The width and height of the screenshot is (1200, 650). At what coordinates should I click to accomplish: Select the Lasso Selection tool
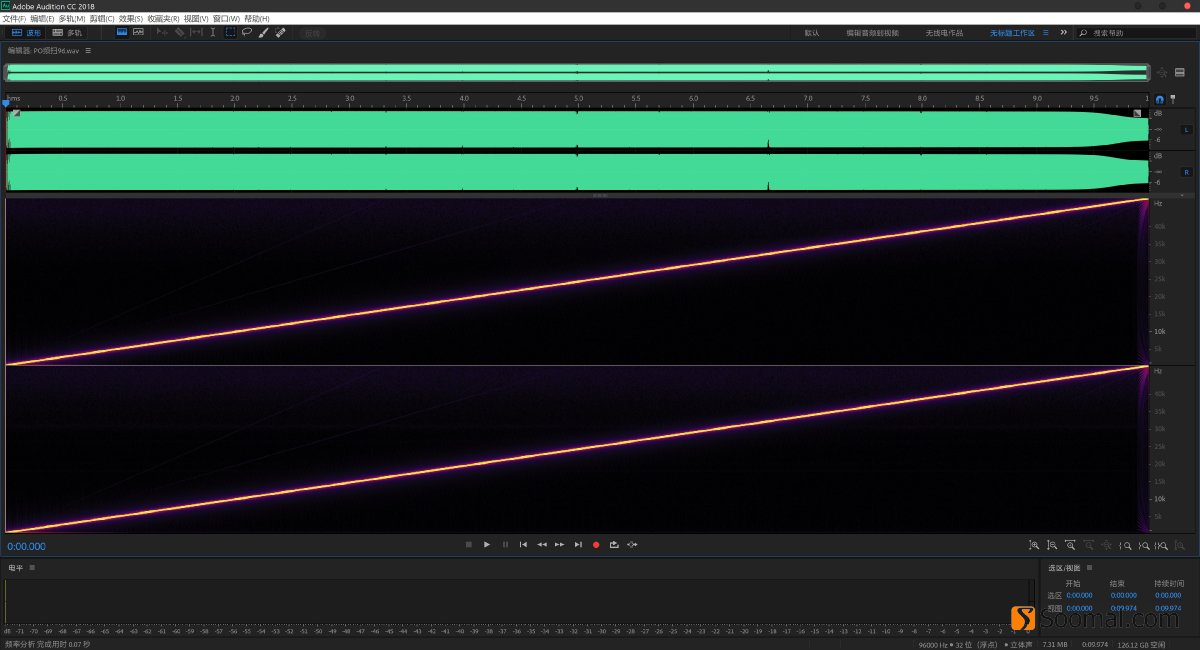pyautogui.click(x=247, y=32)
